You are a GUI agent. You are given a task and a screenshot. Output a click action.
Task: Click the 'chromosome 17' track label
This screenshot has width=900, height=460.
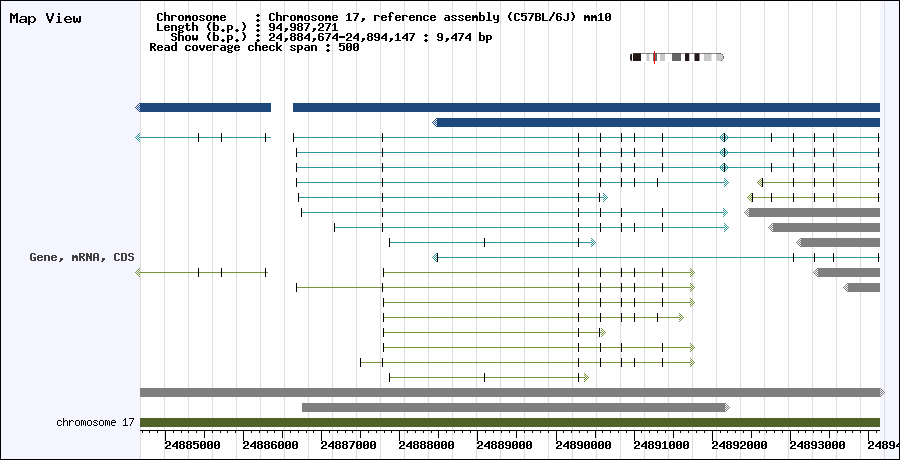pos(95,423)
